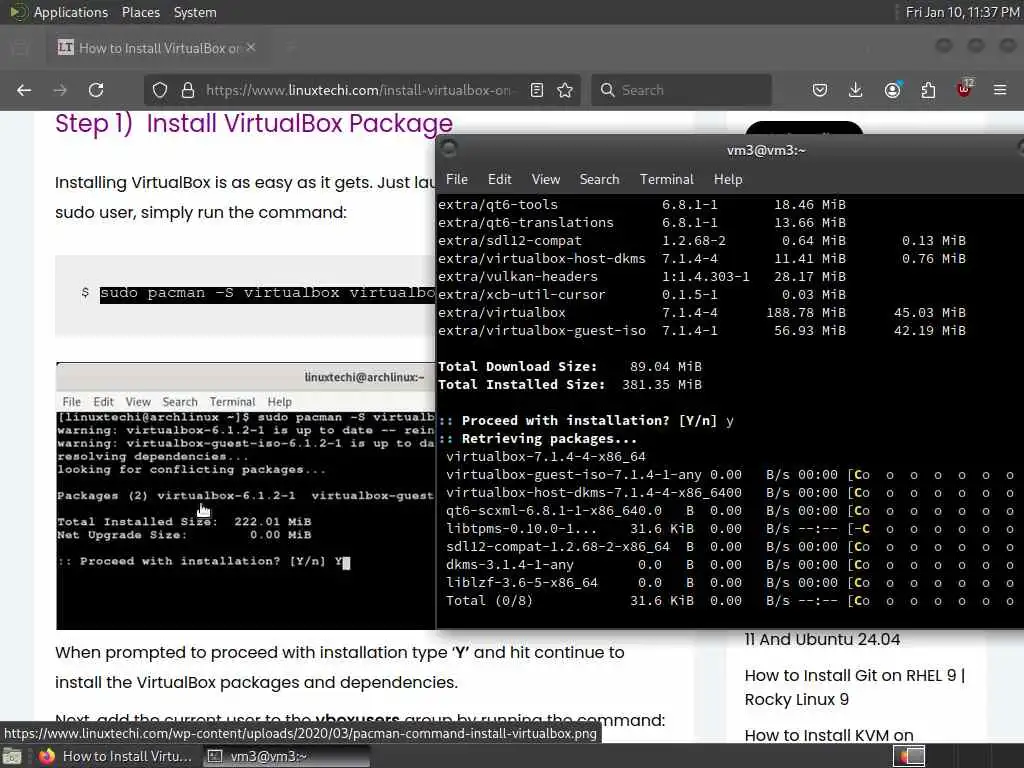Image resolution: width=1024 pixels, height=768 pixels.
Task: Open the Places menu in top panel
Action: tap(140, 12)
